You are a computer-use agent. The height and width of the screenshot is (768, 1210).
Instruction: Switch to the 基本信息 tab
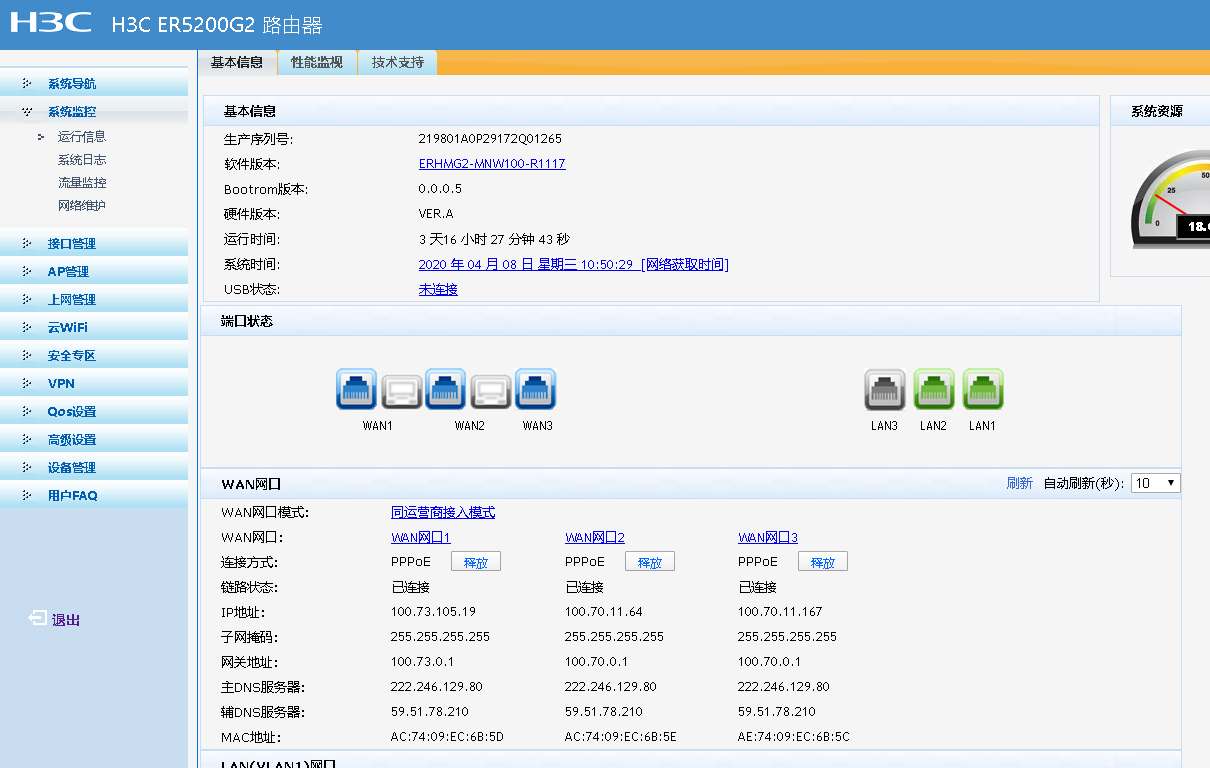coord(237,62)
